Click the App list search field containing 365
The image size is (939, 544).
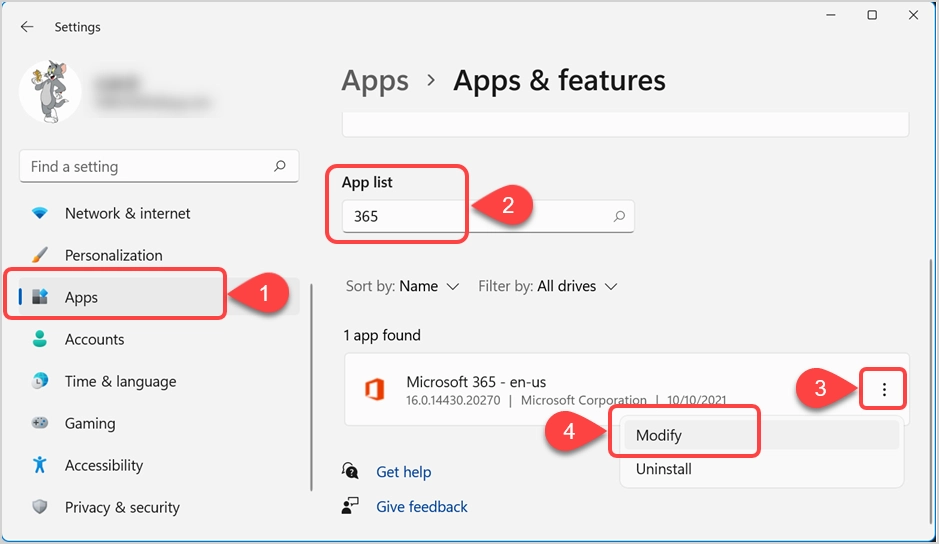coord(488,216)
